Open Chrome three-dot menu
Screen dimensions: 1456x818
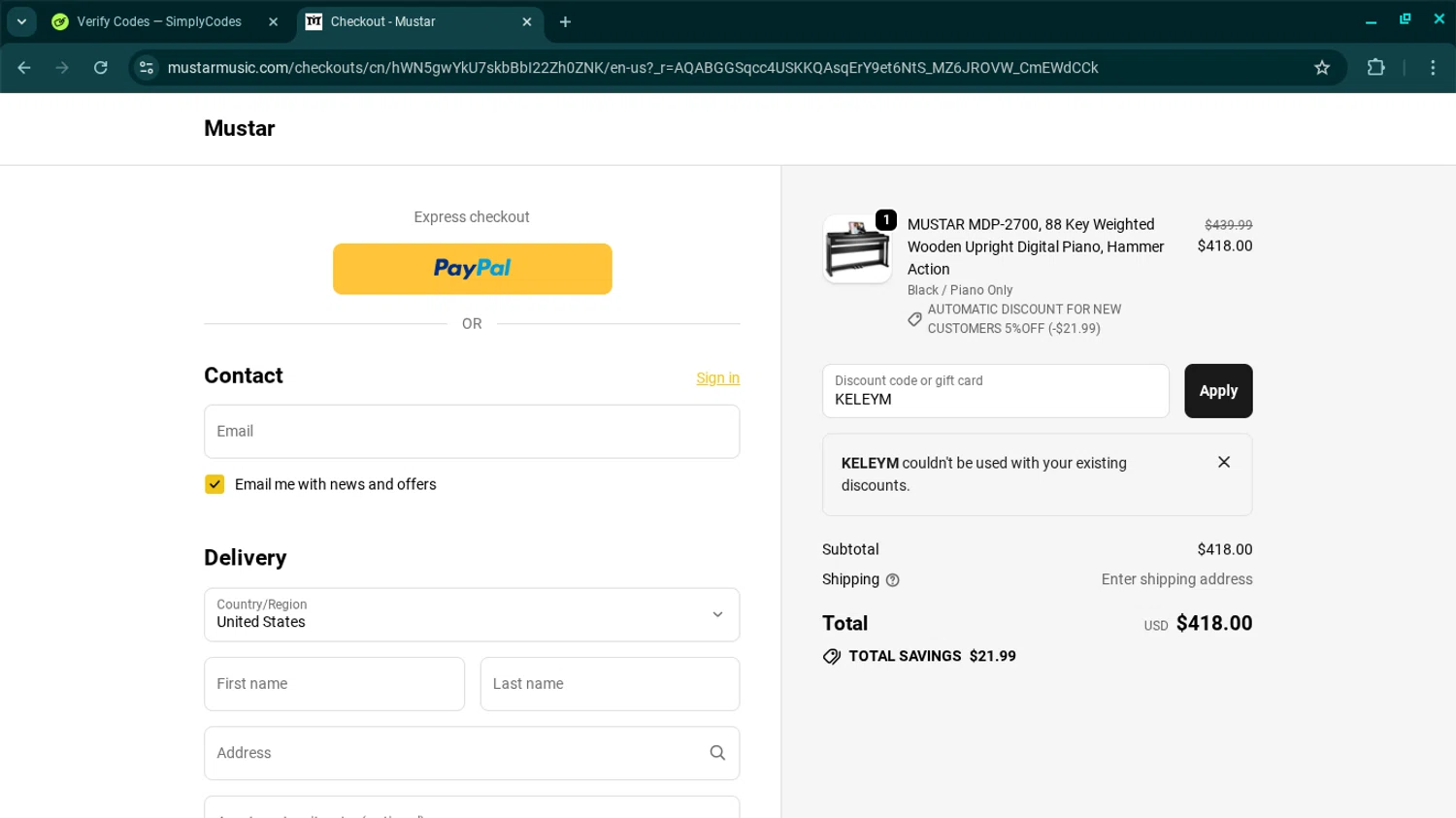tap(1433, 68)
